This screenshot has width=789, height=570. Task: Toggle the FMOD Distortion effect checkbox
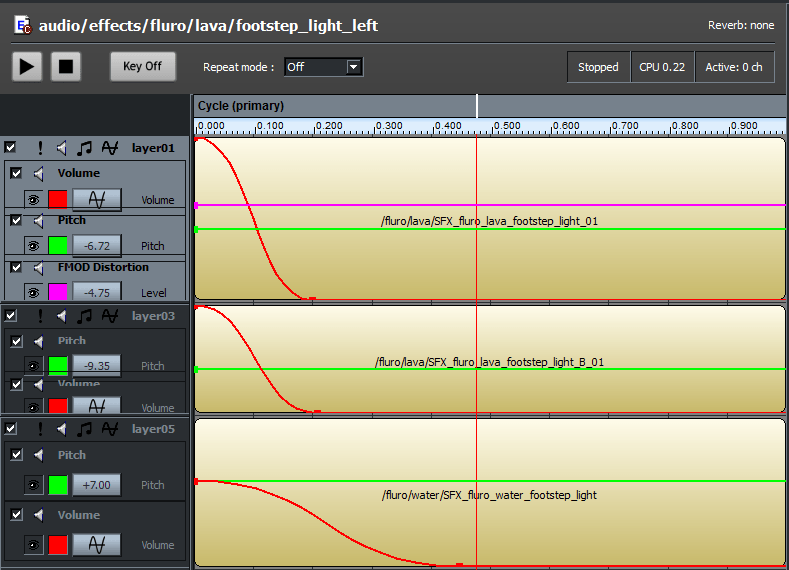[16, 267]
